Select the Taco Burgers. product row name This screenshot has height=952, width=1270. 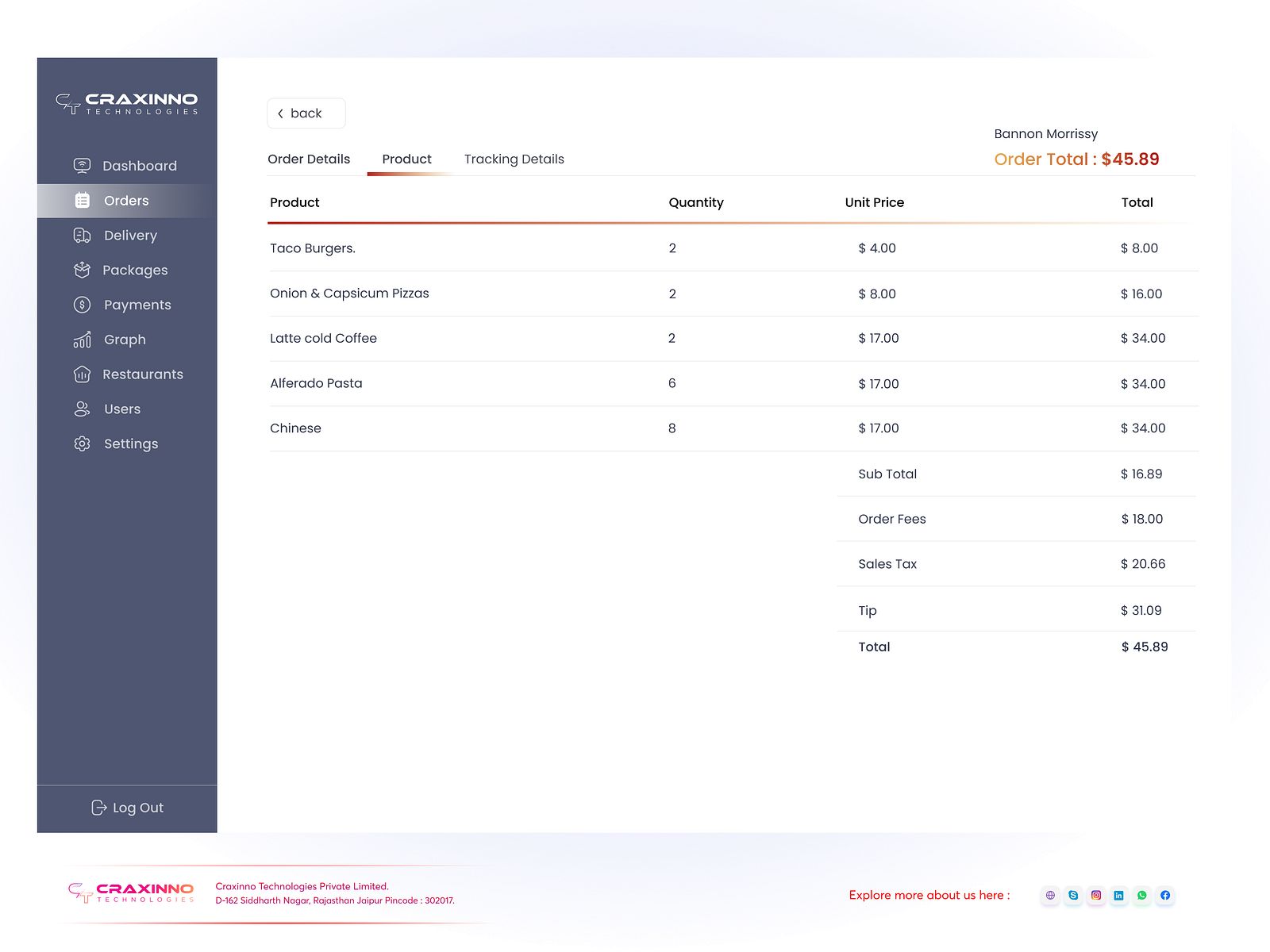pos(313,248)
